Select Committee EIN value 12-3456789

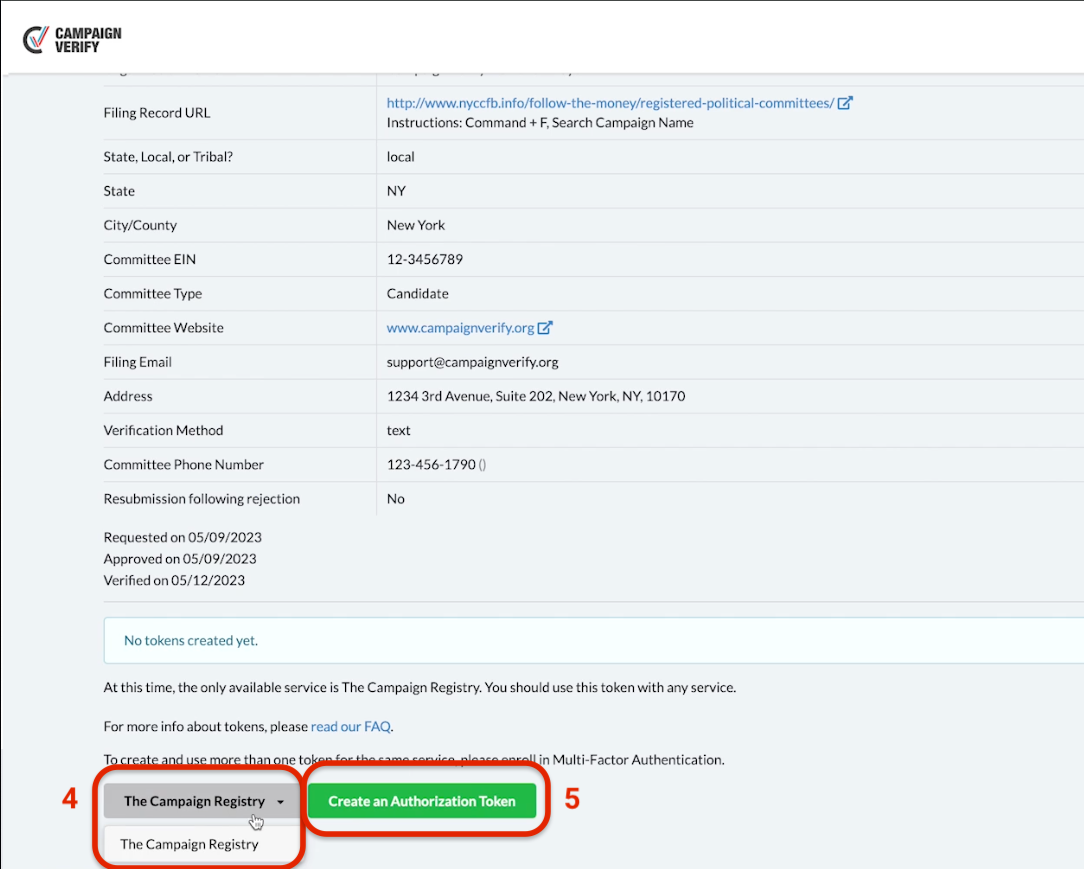click(424, 259)
